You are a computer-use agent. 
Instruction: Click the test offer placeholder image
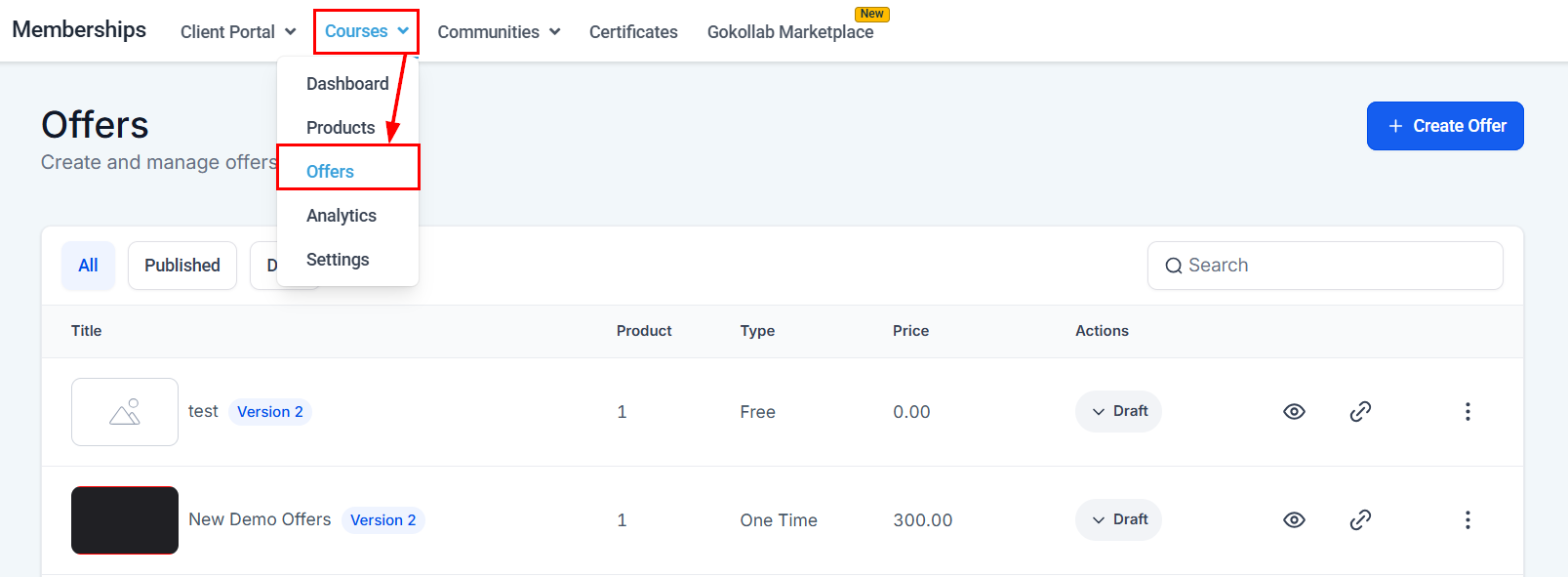pyautogui.click(x=125, y=412)
